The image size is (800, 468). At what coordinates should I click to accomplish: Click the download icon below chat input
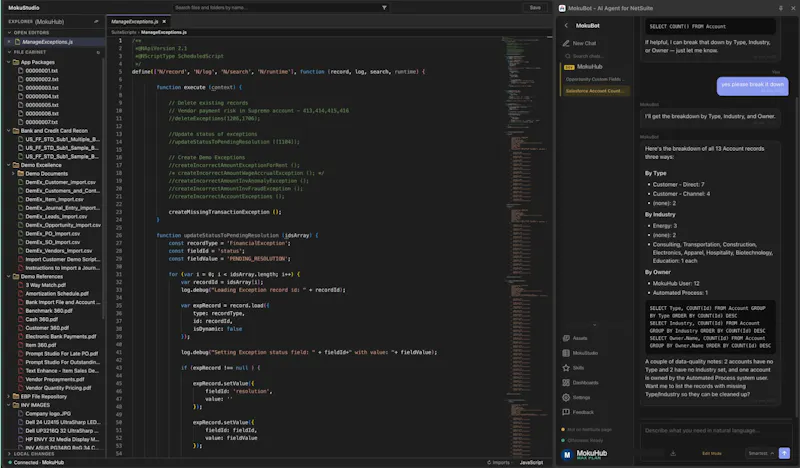[673, 453]
